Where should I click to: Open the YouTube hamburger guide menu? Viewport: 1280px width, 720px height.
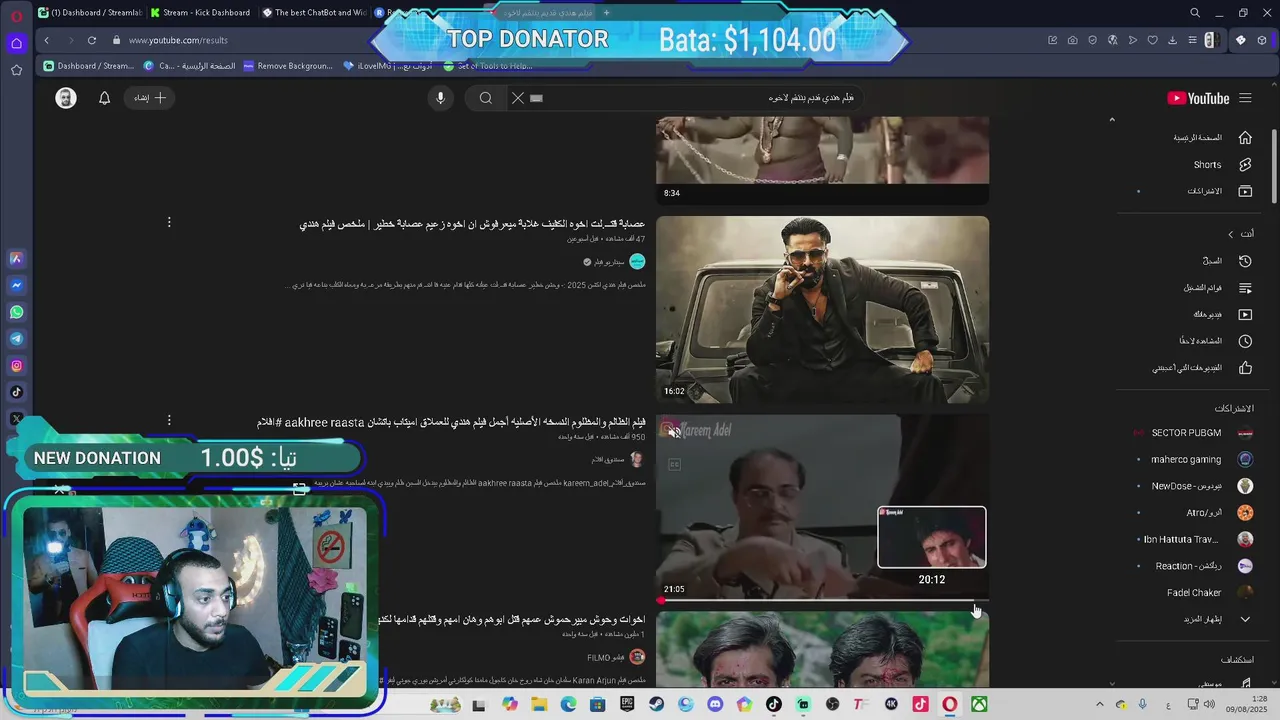pos(1245,98)
